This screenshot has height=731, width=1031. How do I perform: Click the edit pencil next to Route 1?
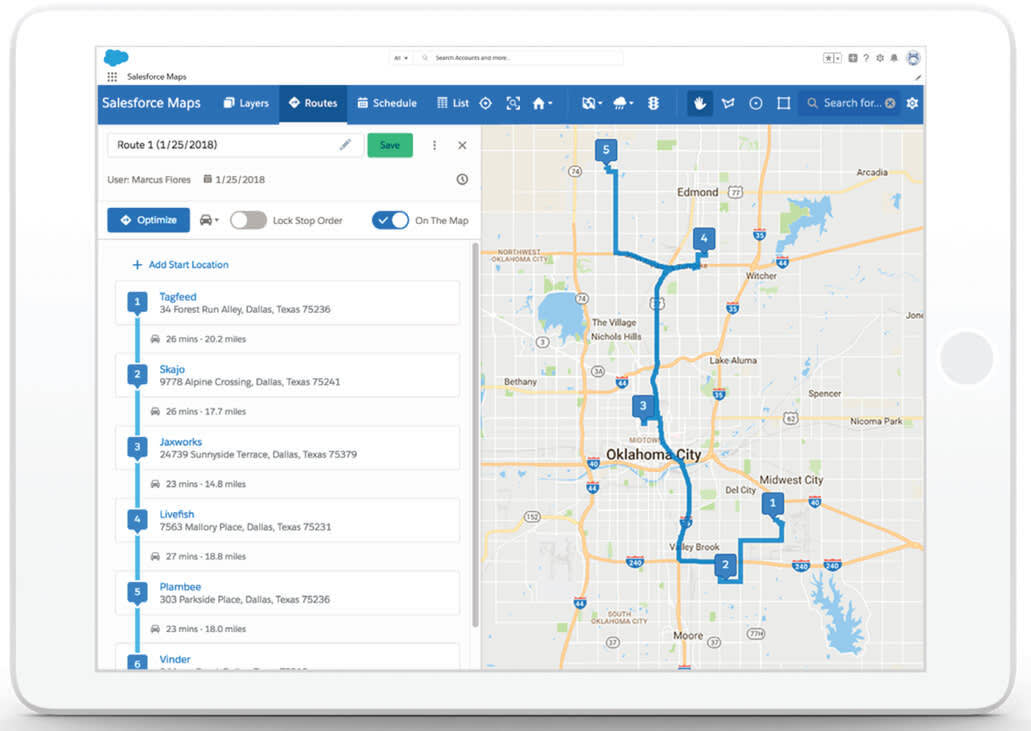(345, 144)
